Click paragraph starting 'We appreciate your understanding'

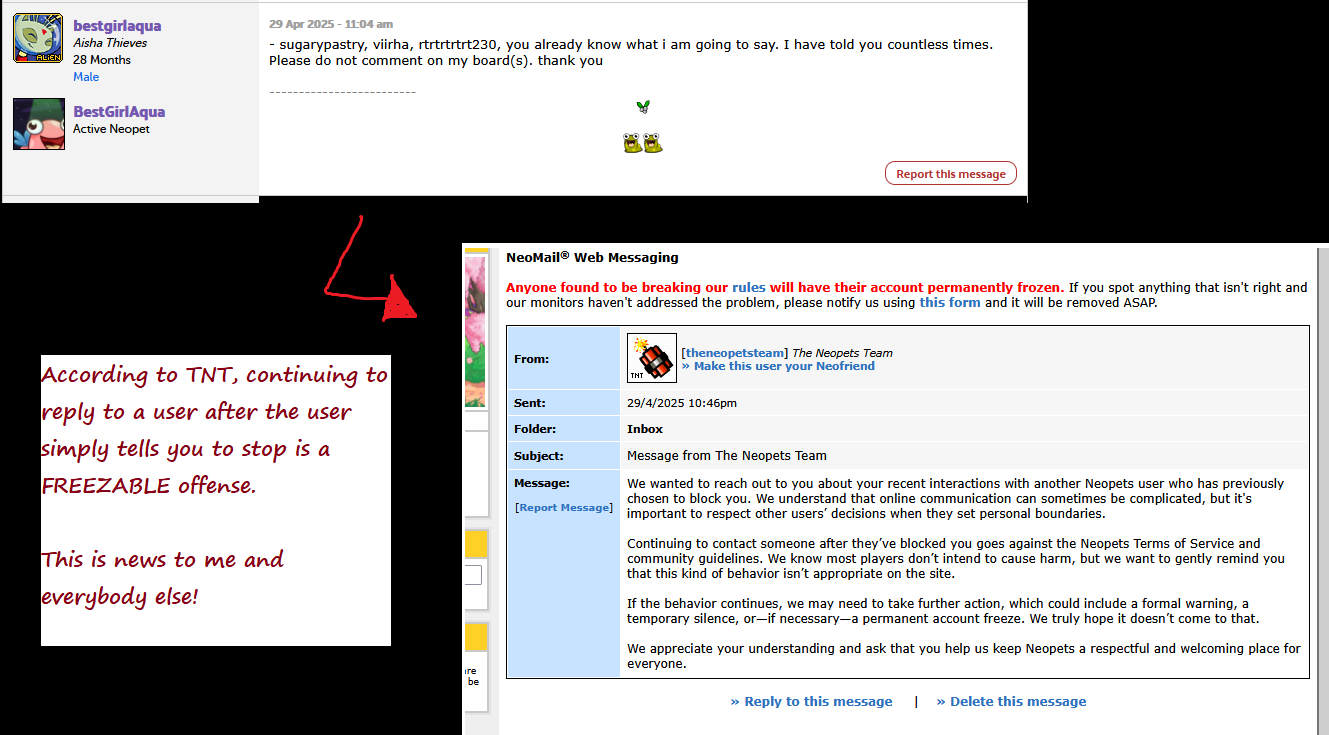[964, 656]
